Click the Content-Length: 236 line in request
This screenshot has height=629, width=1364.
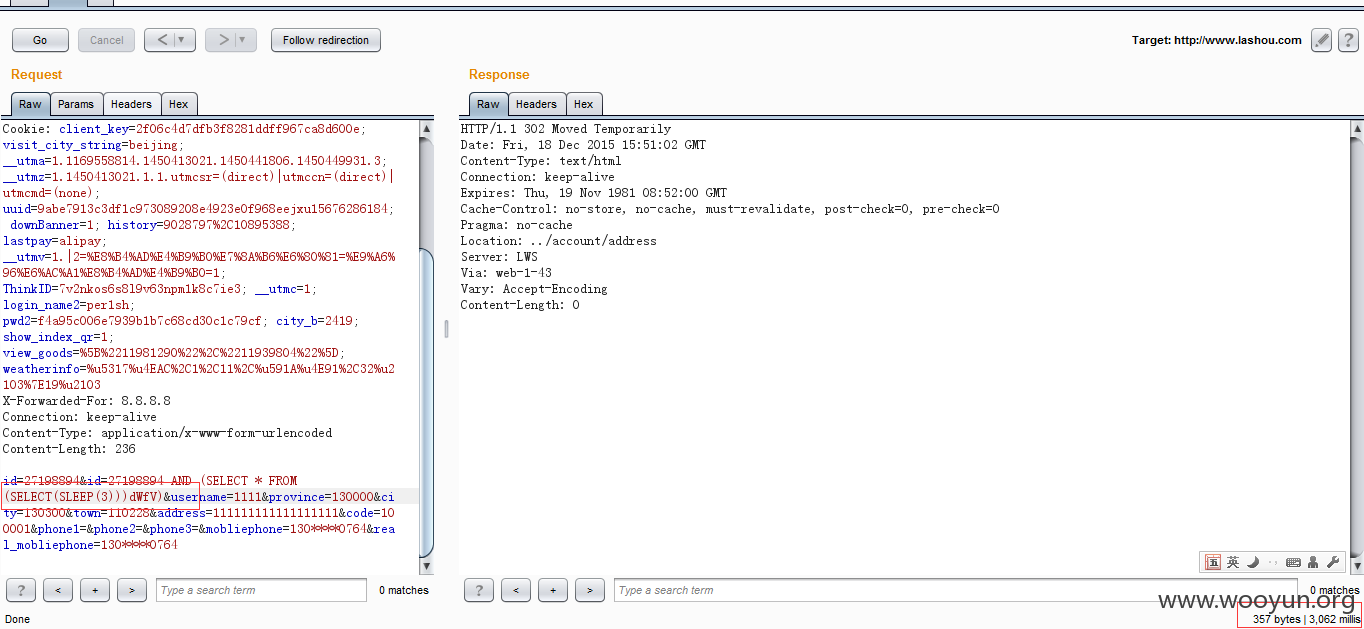point(69,449)
